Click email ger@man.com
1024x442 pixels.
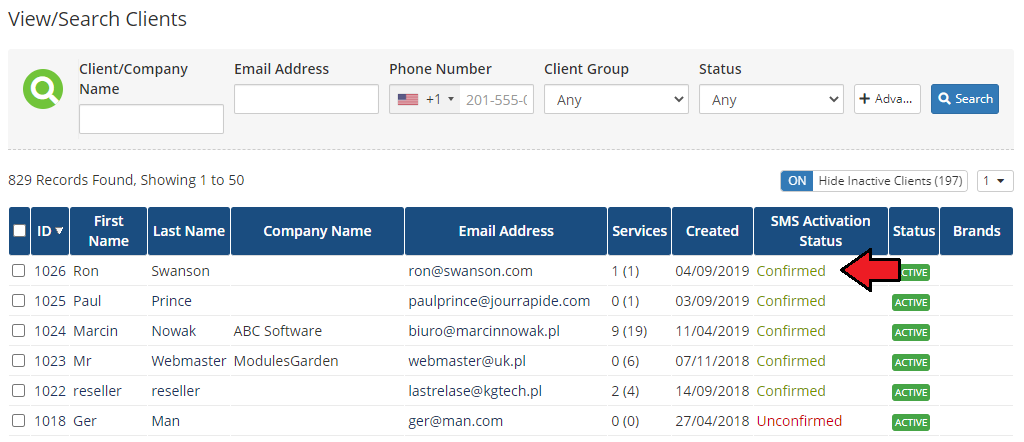click(456, 421)
